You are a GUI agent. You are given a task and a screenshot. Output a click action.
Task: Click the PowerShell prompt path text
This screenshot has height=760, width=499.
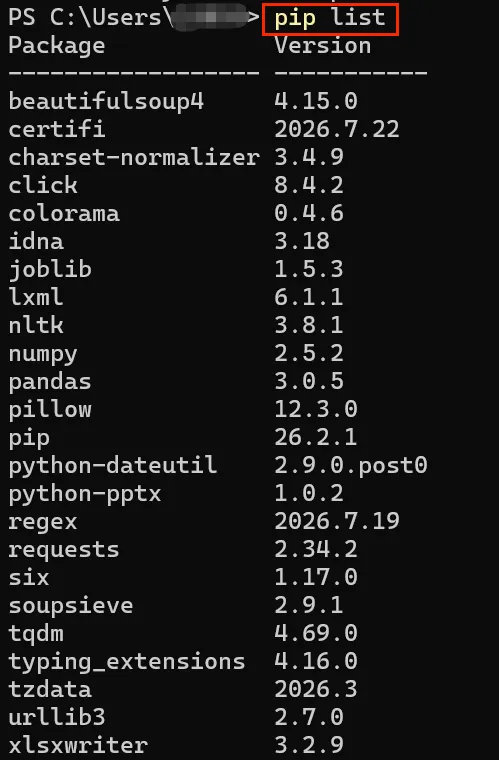click(x=134, y=18)
